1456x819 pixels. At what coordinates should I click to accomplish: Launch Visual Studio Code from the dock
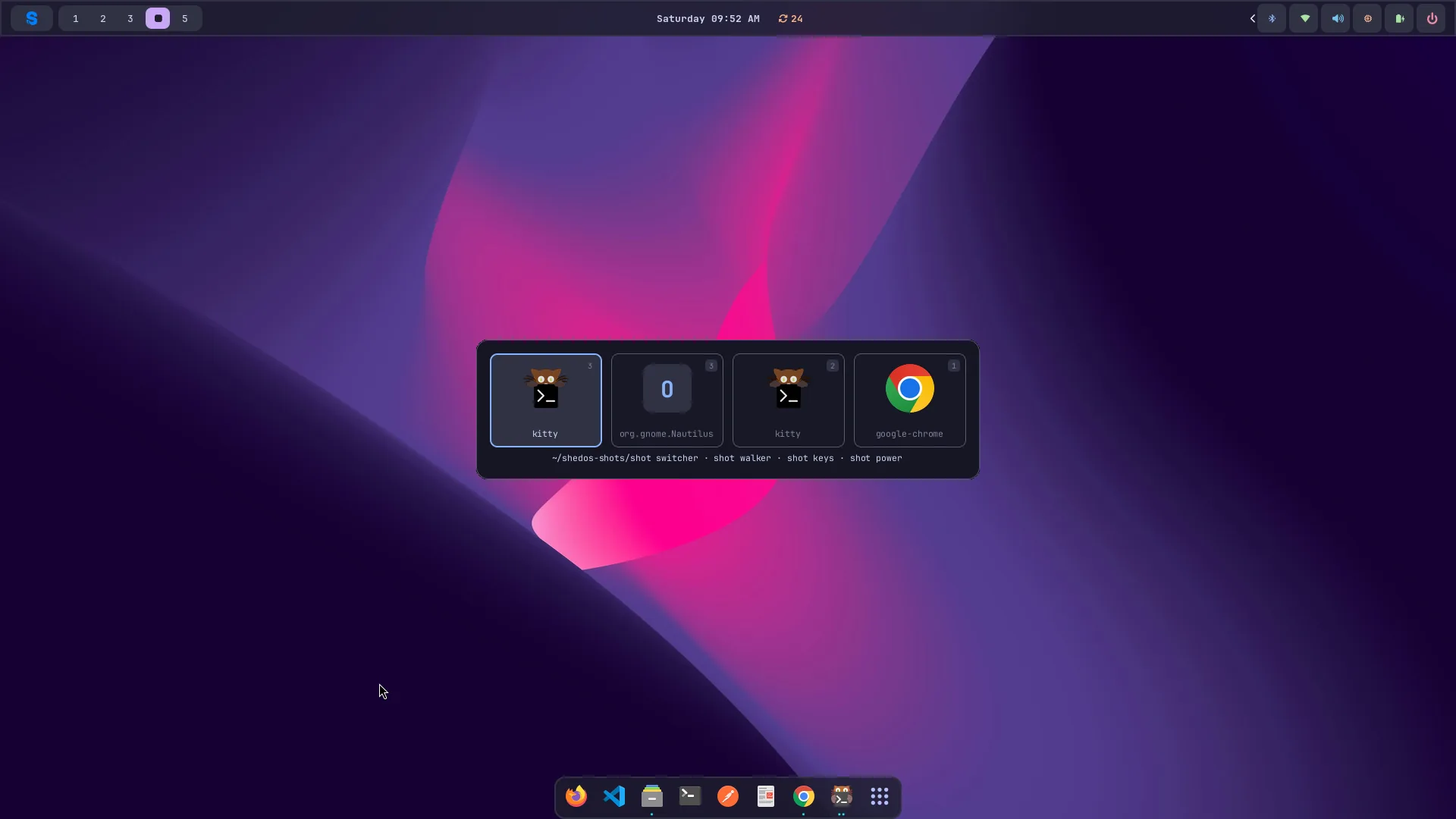(x=614, y=796)
